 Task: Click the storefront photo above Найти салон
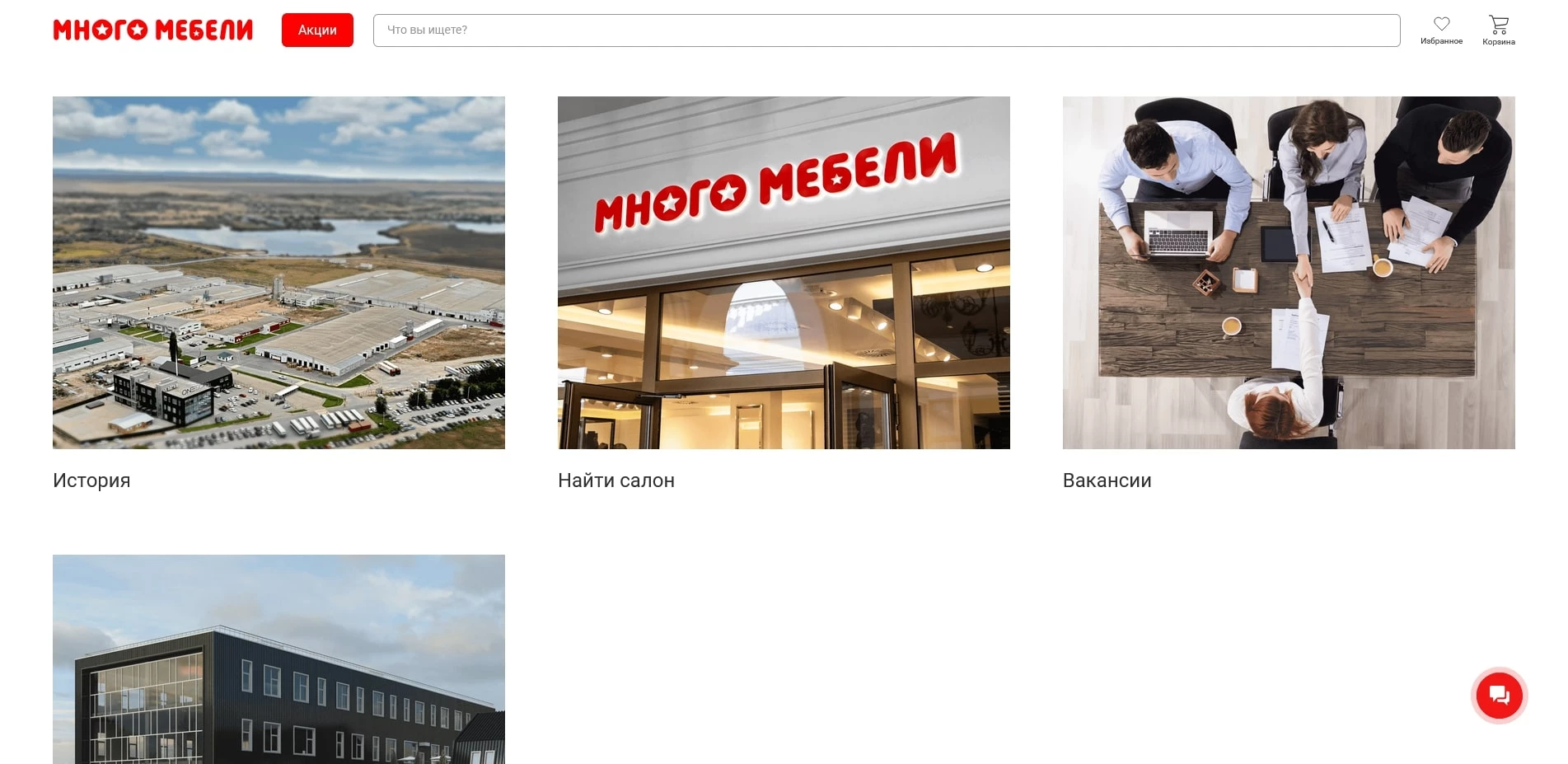point(783,272)
